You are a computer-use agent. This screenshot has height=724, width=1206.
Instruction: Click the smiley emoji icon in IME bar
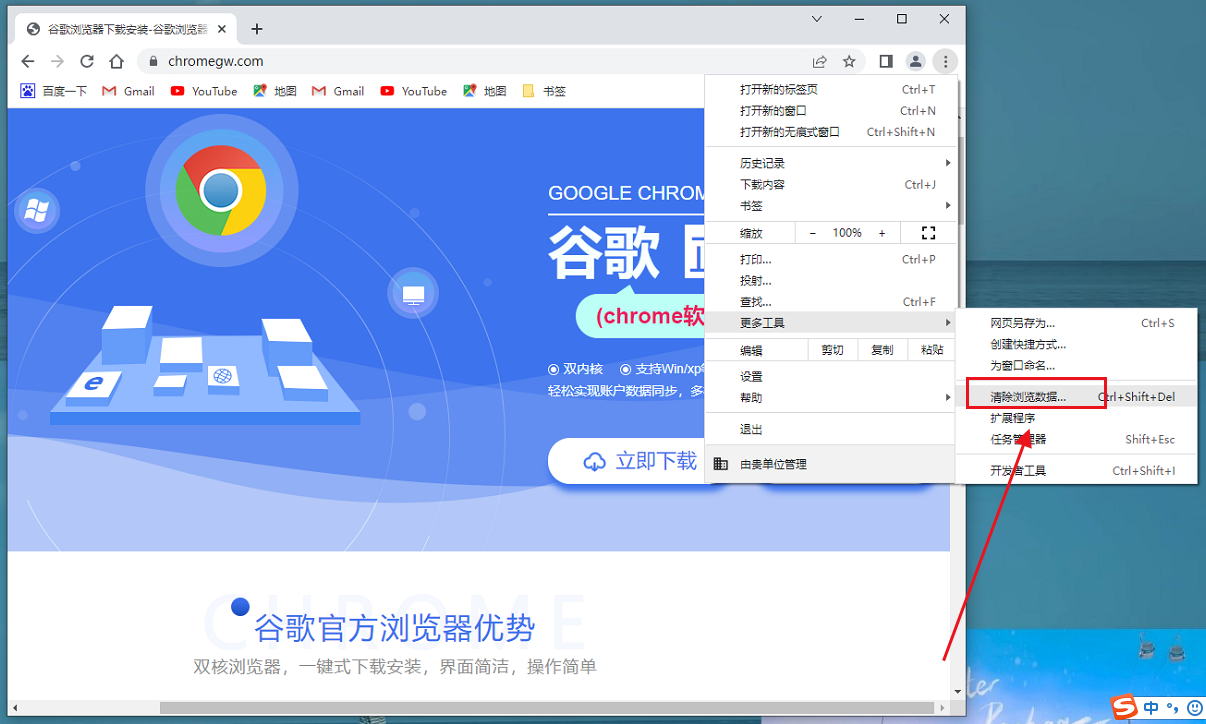point(1194,709)
